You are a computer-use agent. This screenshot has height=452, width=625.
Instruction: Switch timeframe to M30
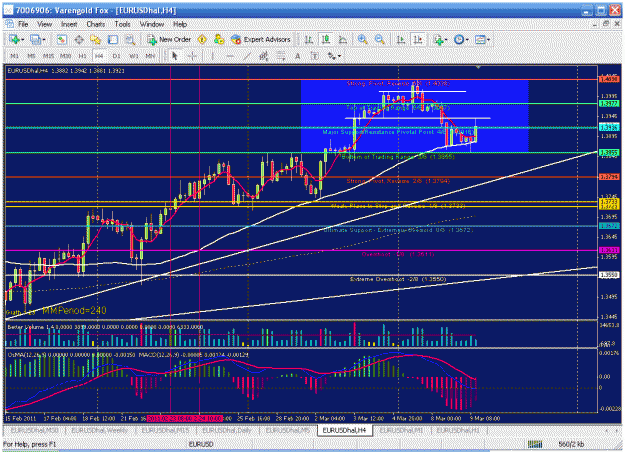click(x=65, y=56)
